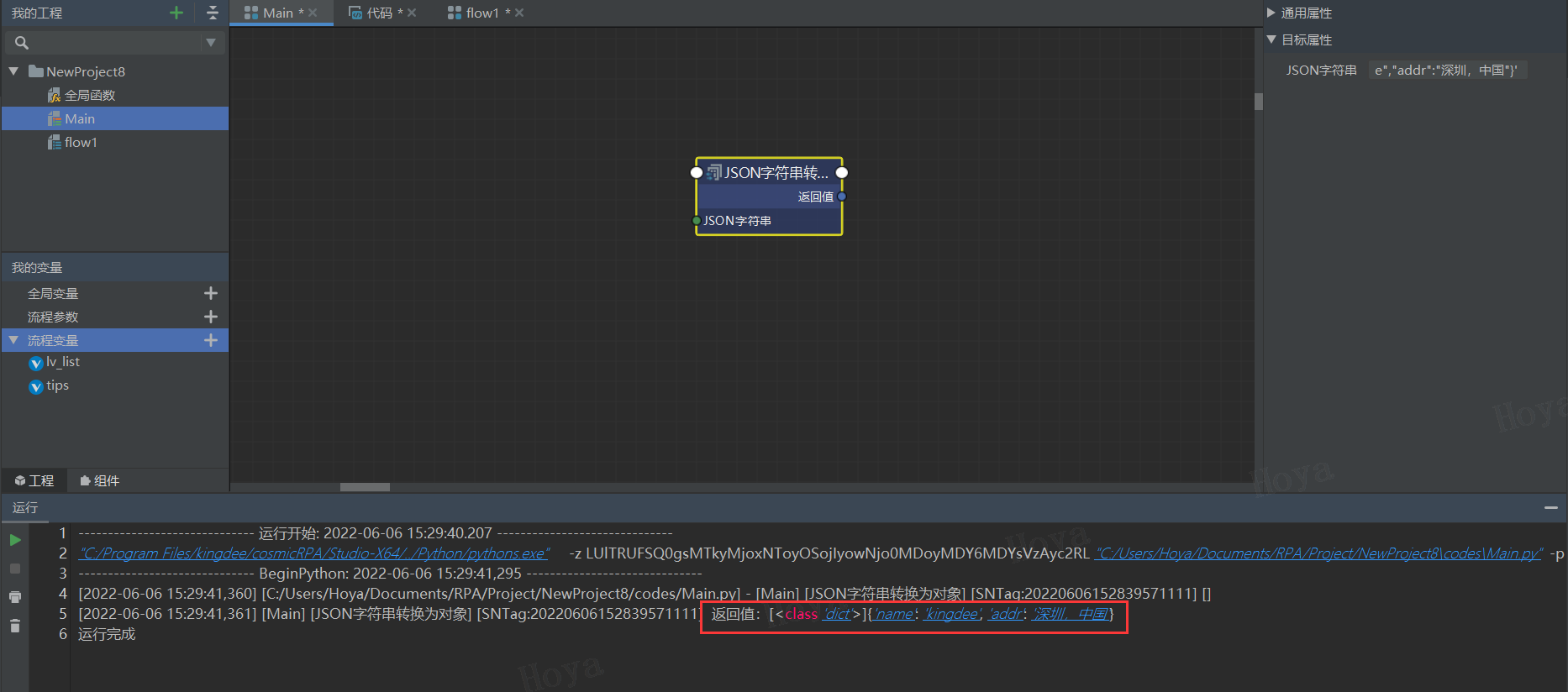Click the flow1 file icon

(54, 142)
